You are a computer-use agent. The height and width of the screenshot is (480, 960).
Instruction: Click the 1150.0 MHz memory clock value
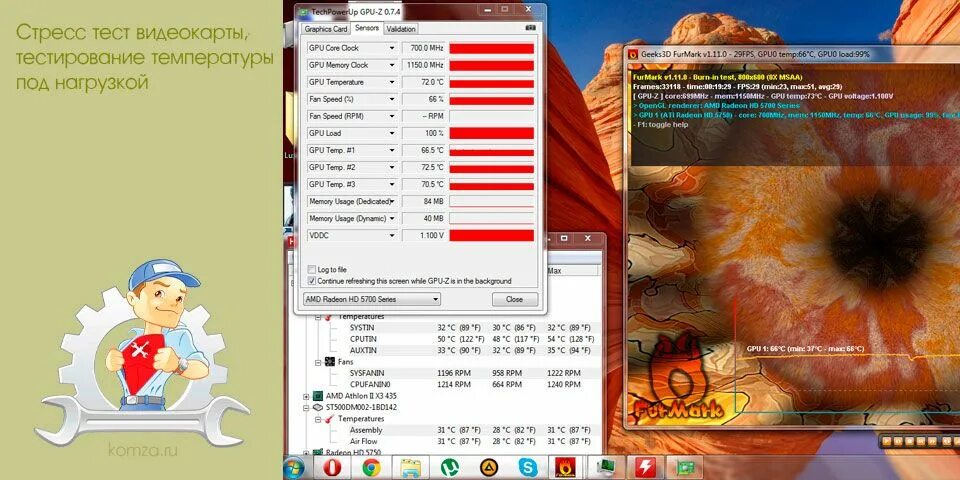click(x=424, y=65)
